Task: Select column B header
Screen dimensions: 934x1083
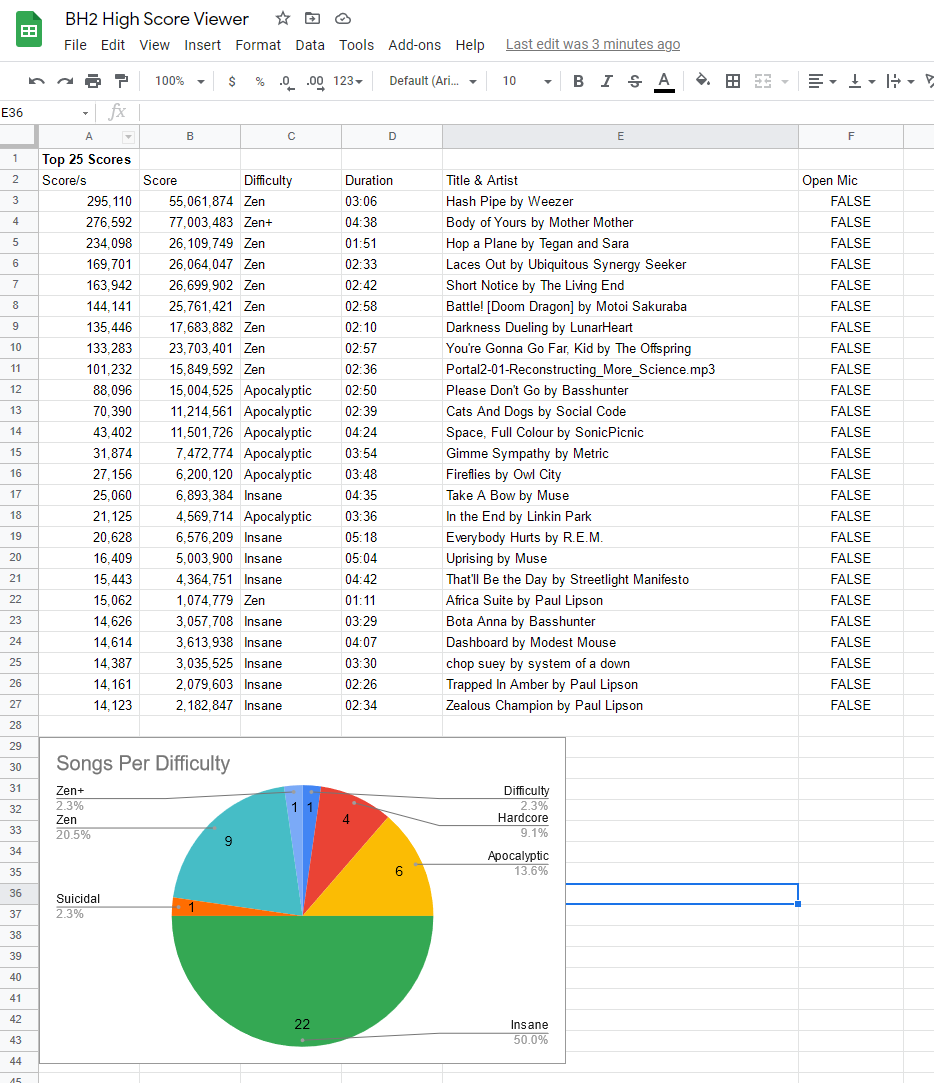Action: (x=190, y=137)
